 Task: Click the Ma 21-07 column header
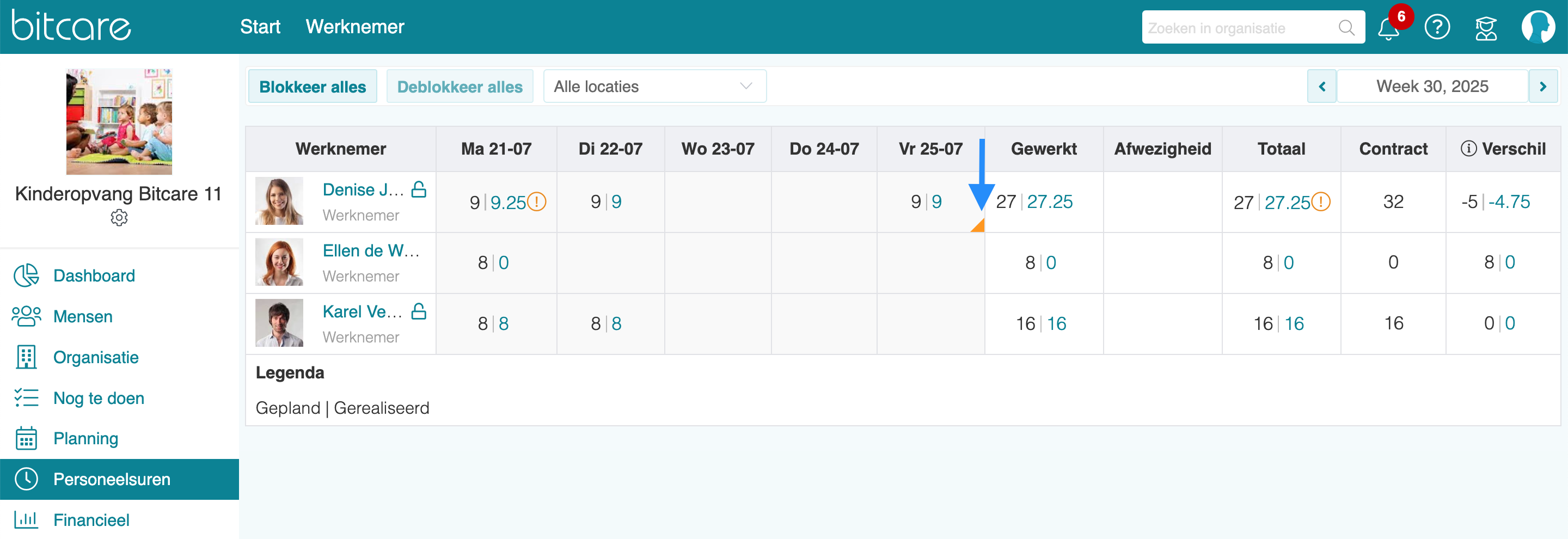[496, 149]
